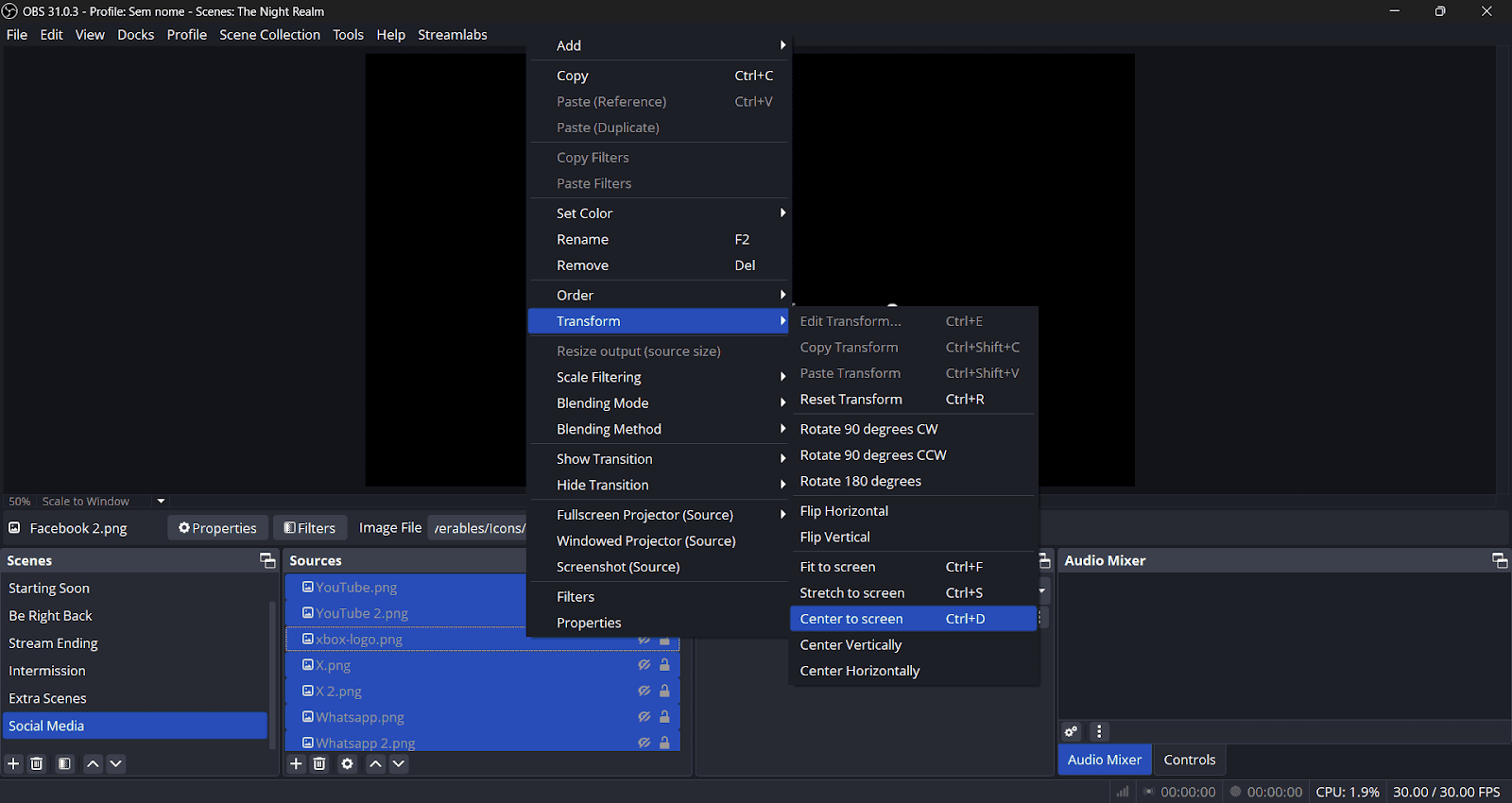This screenshot has height=803, width=1512.
Task: Click the Filters button in source toolbar
Action: tap(310, 528)
